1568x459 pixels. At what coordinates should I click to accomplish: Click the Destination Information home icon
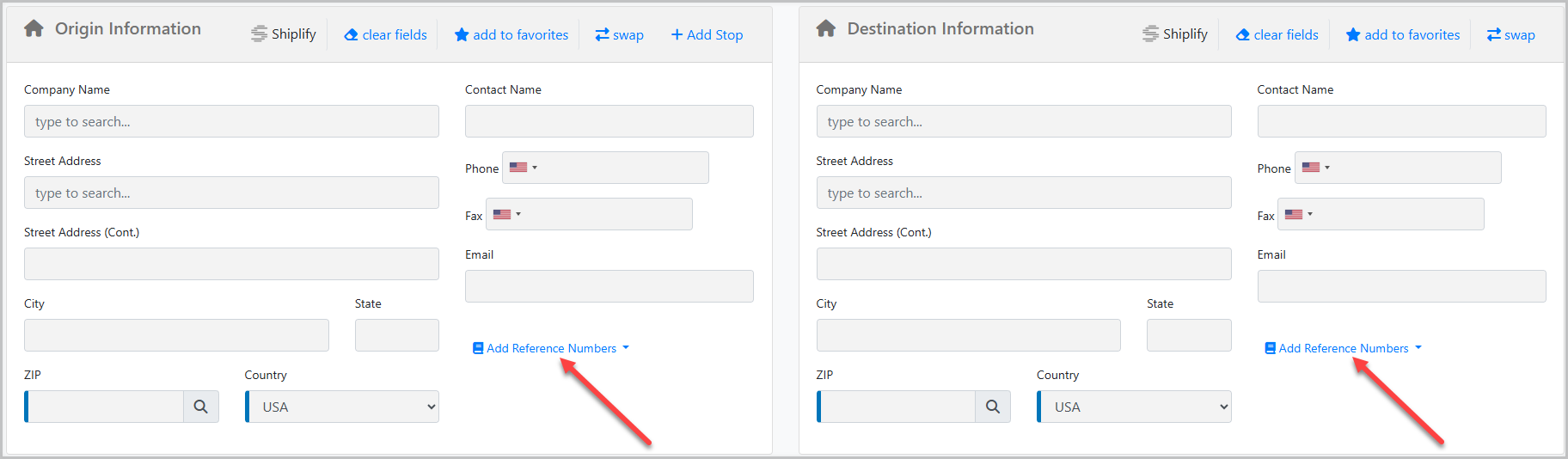tap(826, 28)
